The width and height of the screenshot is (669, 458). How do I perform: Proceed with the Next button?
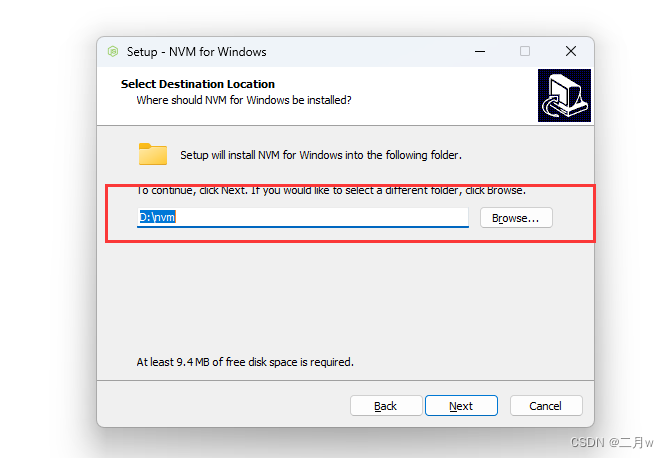coord(461,405)
